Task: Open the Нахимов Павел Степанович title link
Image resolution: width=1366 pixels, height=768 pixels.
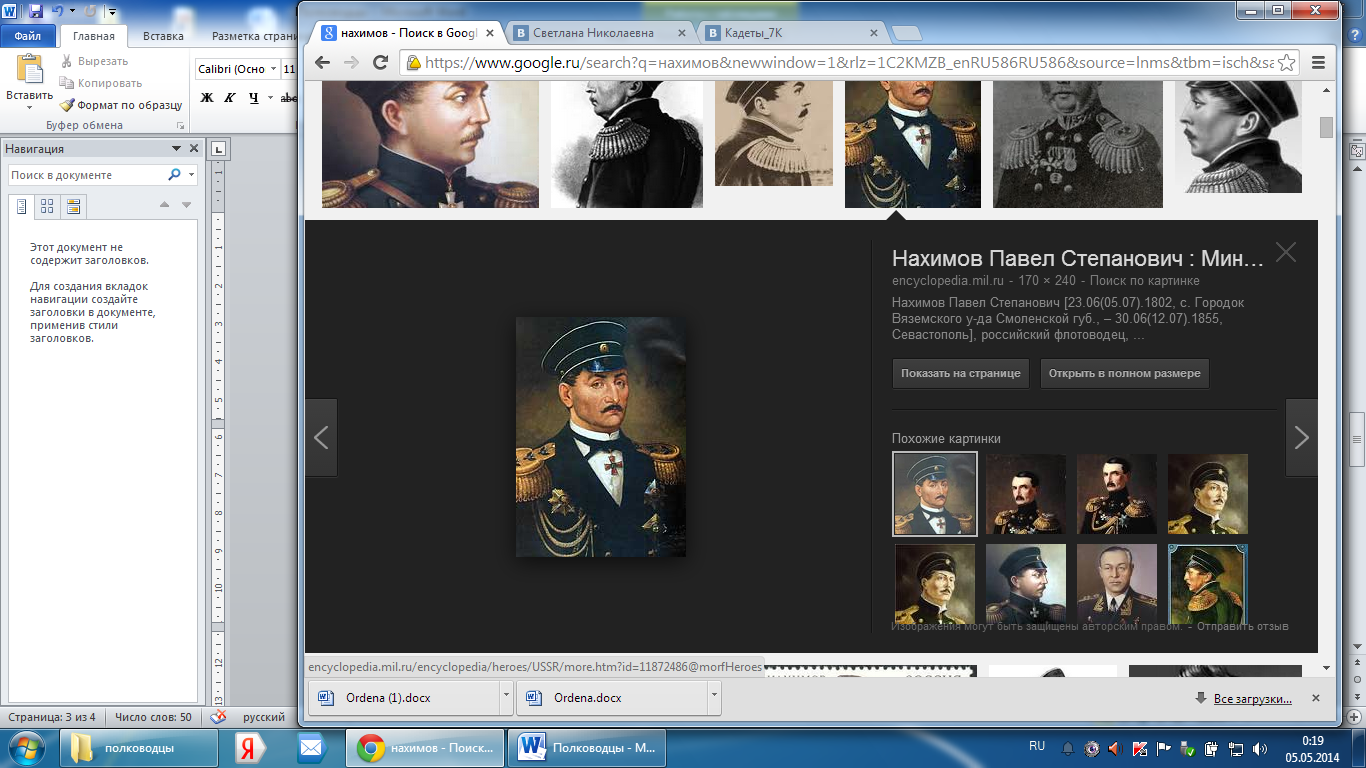Action: 1078,258
